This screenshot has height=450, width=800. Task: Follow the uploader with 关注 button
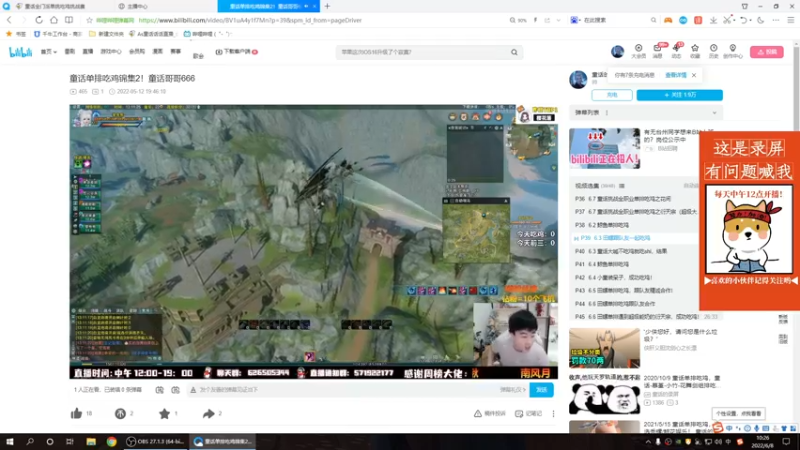point(680,95)
